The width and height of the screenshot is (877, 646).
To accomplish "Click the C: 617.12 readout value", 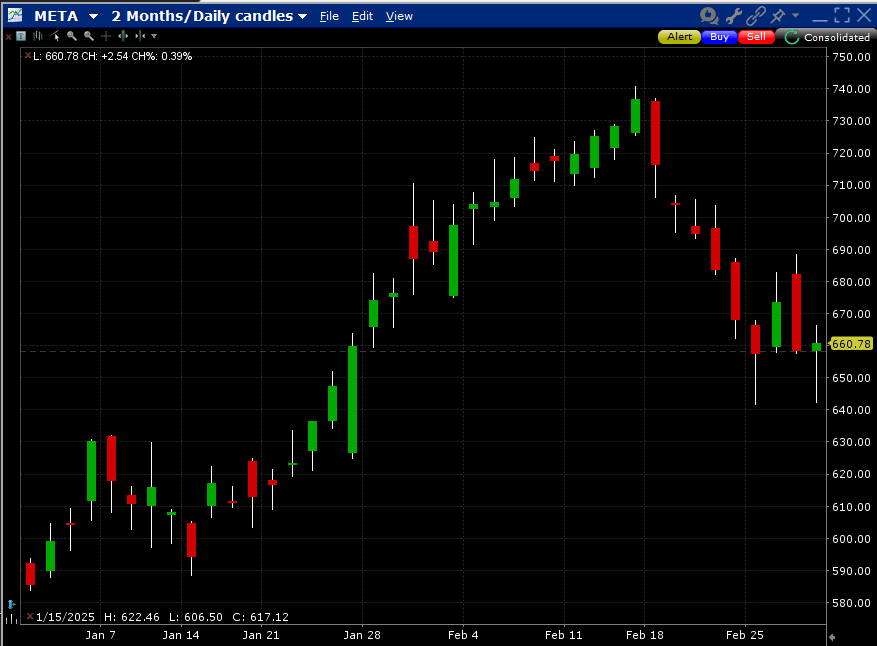I will tap(261, 617).
